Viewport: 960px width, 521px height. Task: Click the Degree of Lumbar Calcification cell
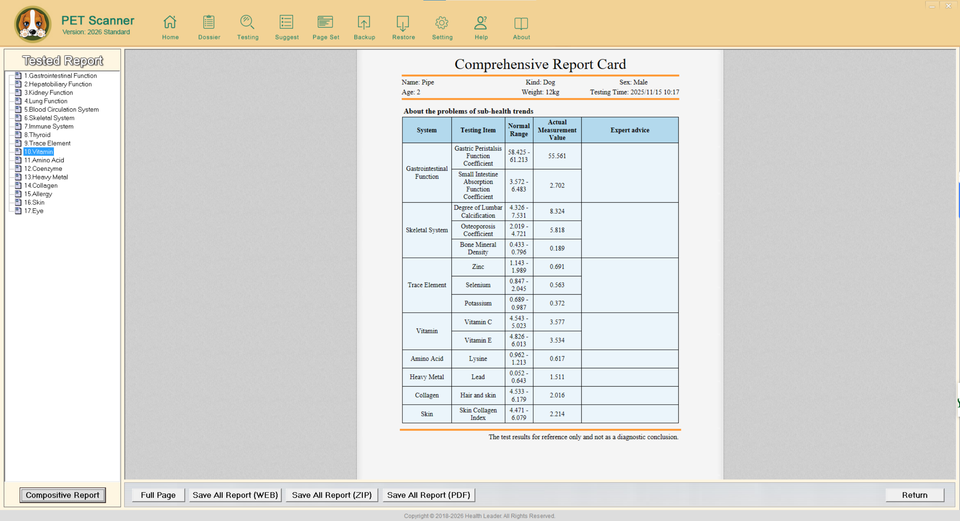coord(478,211)
